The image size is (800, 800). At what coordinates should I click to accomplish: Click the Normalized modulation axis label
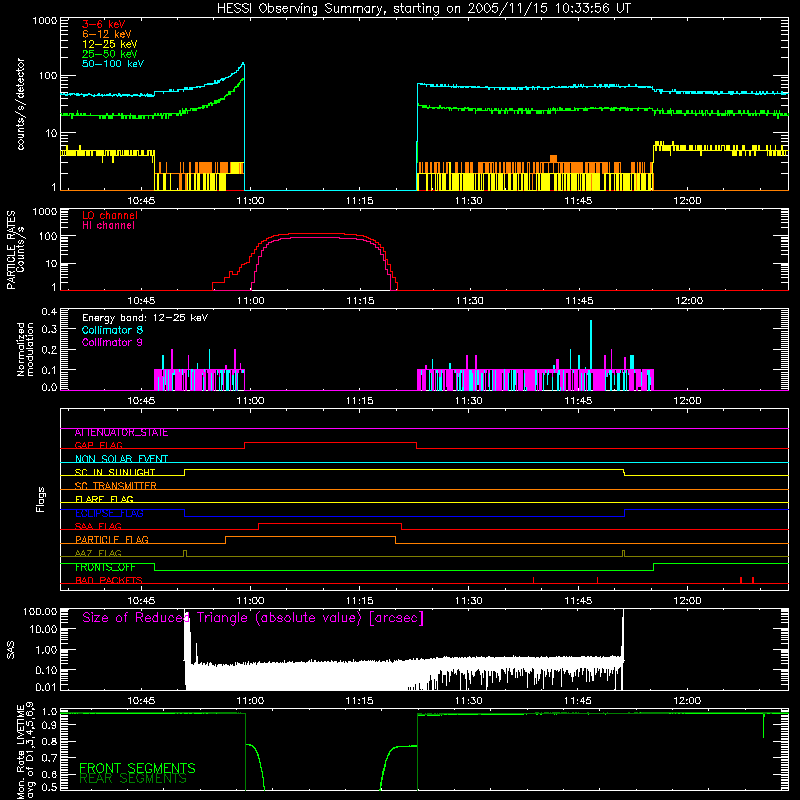click(x=25, y=349)
